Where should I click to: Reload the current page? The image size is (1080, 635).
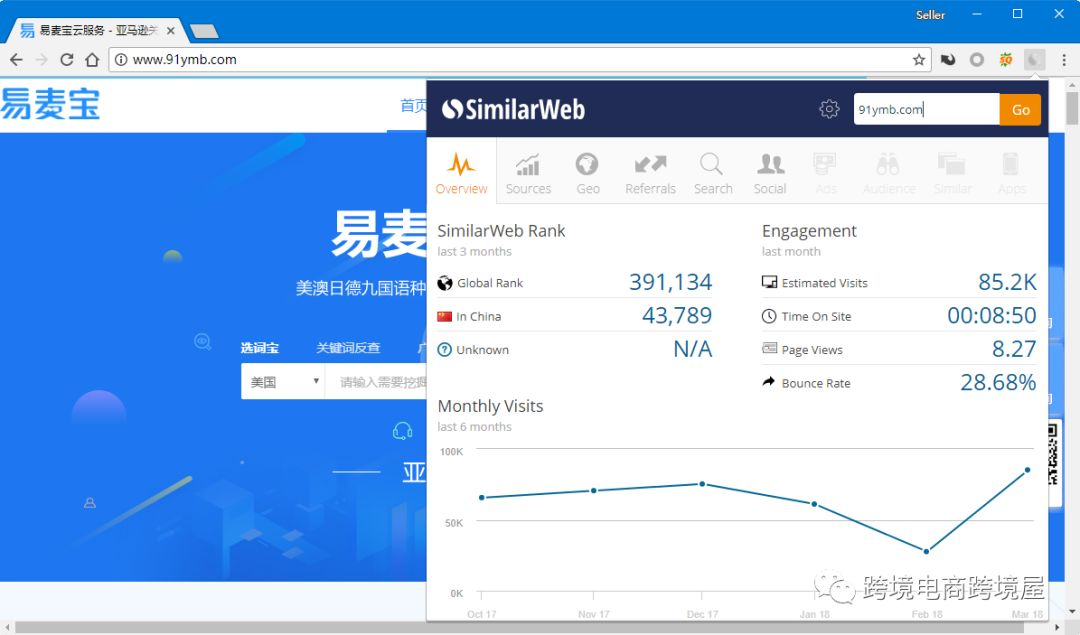coord(67,60)
